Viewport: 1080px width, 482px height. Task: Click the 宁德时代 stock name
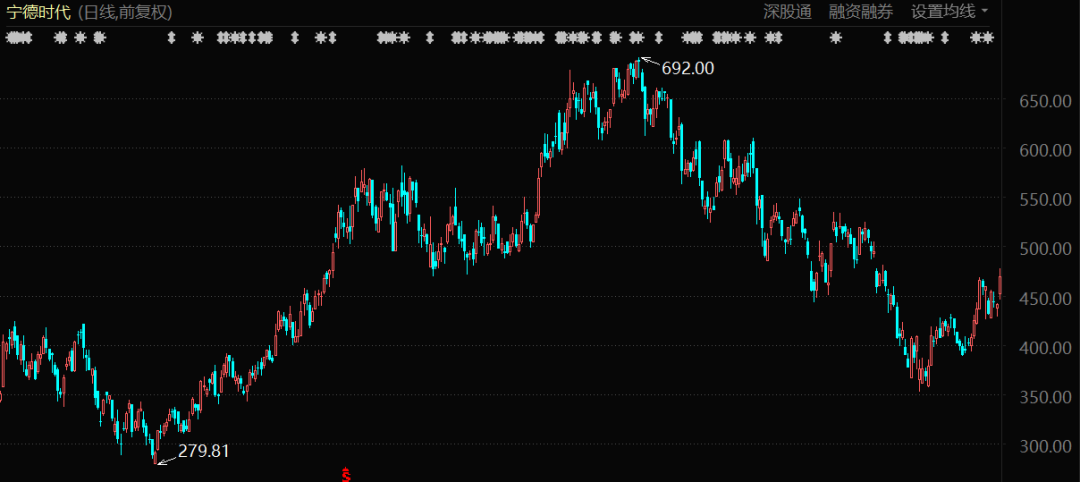pyautogui.click(x=39, y=11)
